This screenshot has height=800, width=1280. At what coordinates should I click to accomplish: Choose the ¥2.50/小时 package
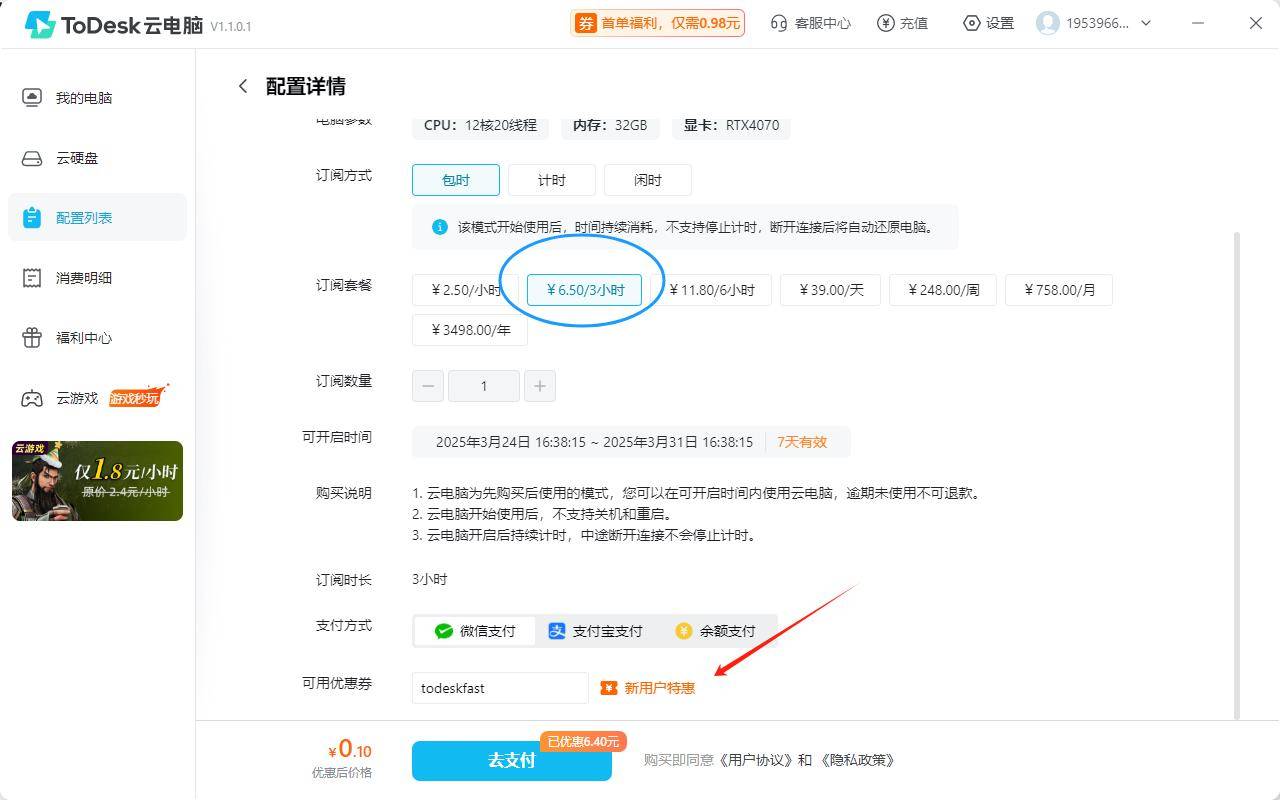[x=465, y=290]
